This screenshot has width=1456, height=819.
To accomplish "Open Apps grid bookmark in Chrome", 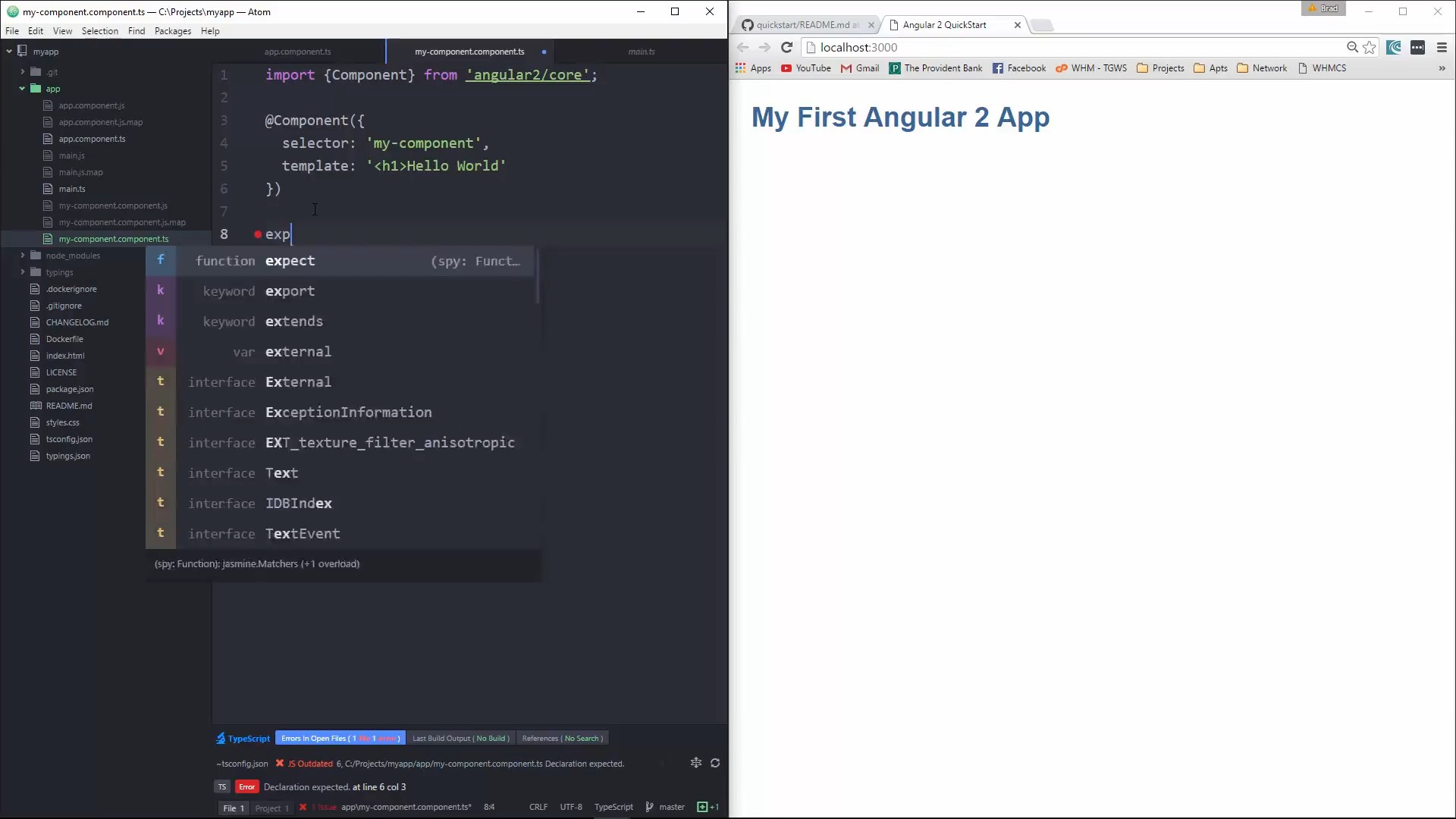I will [x=753, y=68].
